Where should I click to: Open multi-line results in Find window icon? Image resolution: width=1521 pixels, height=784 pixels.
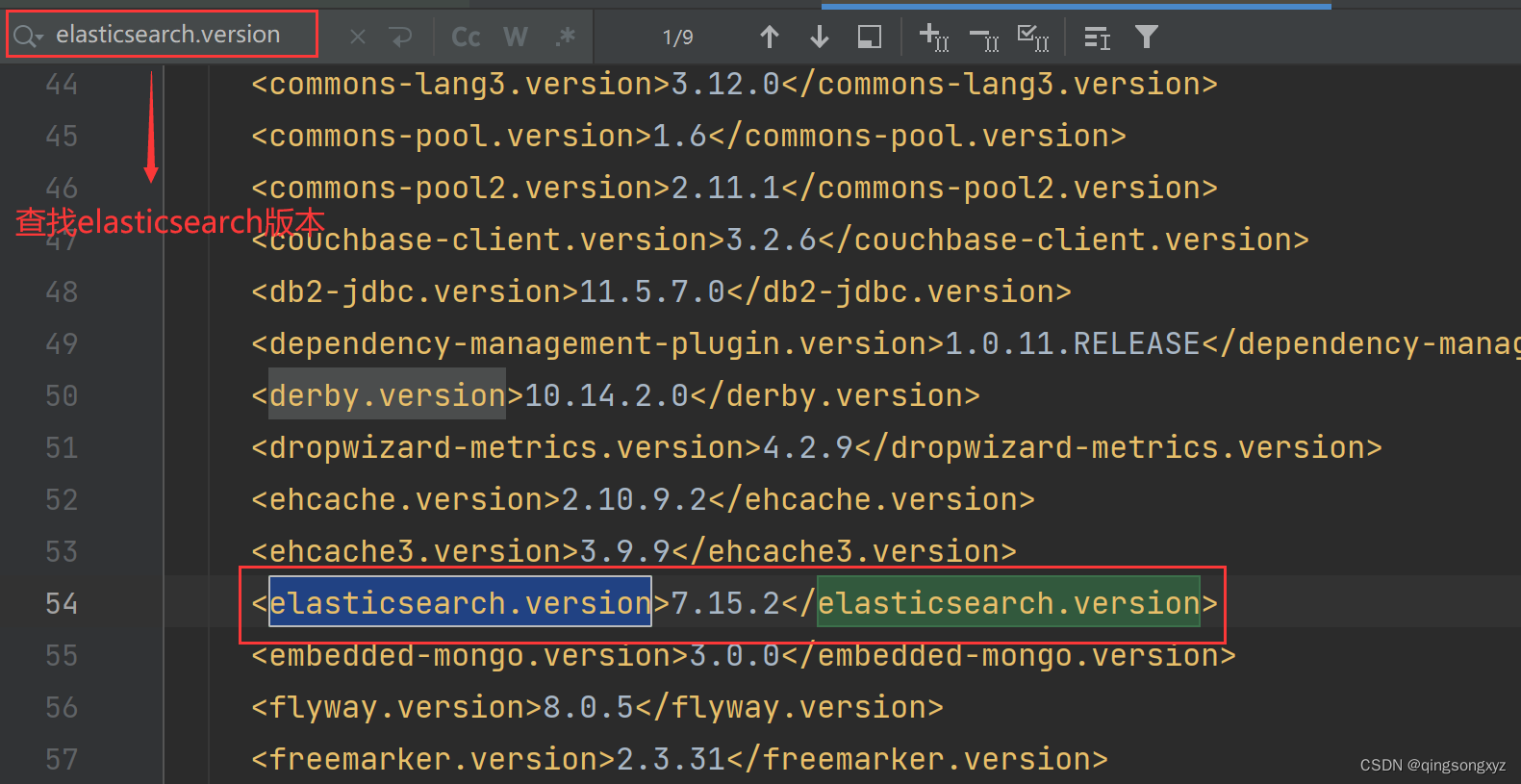(x=1097, y=37)
